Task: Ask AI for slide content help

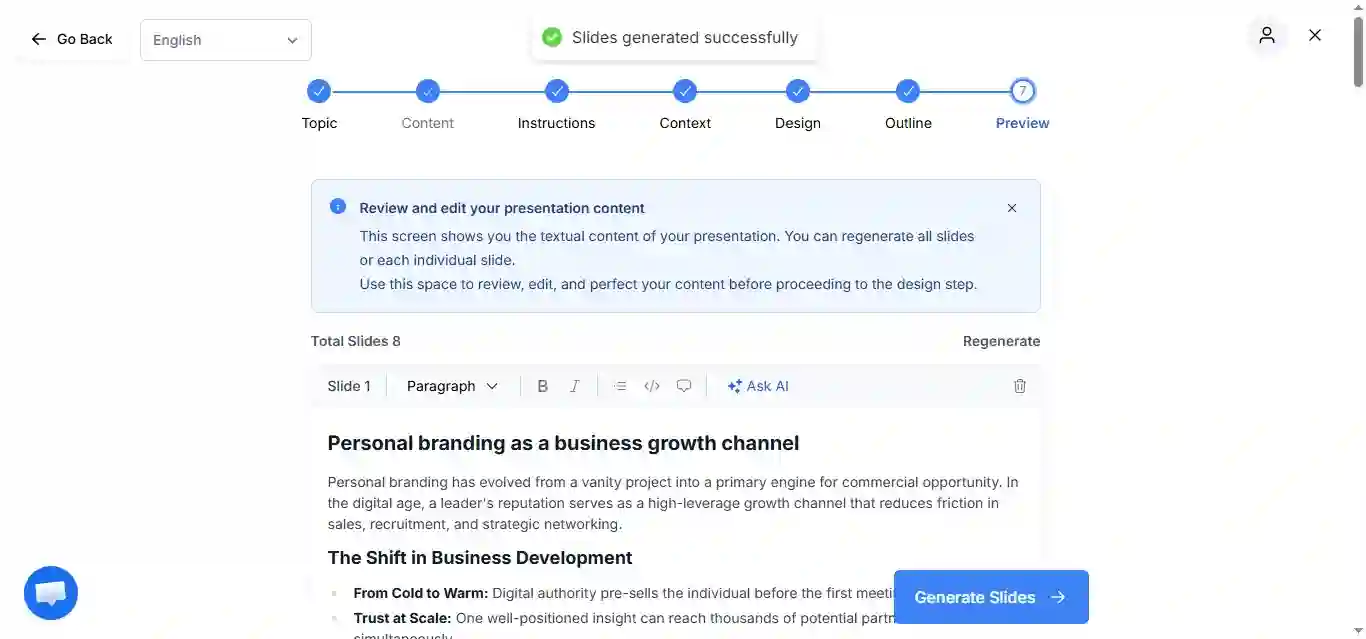Action: [758, 386]
